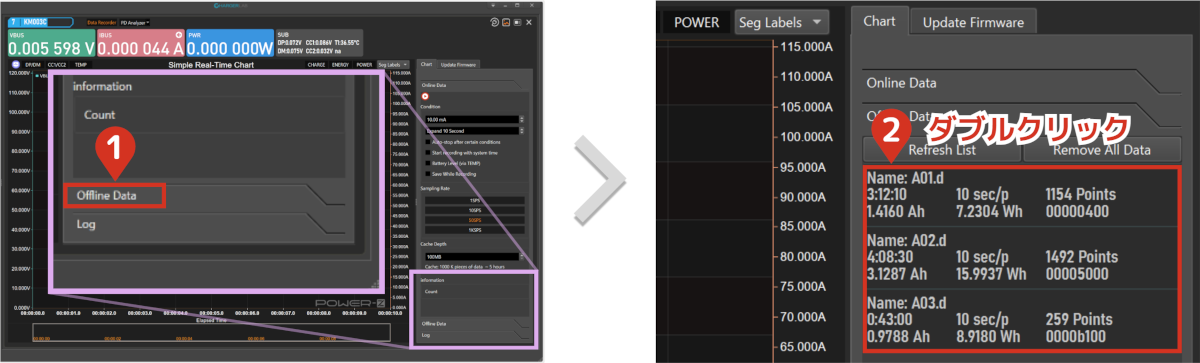Enable Auto-stop after certain conditions checkbox

pyautogui.click(x=428, y=142)
